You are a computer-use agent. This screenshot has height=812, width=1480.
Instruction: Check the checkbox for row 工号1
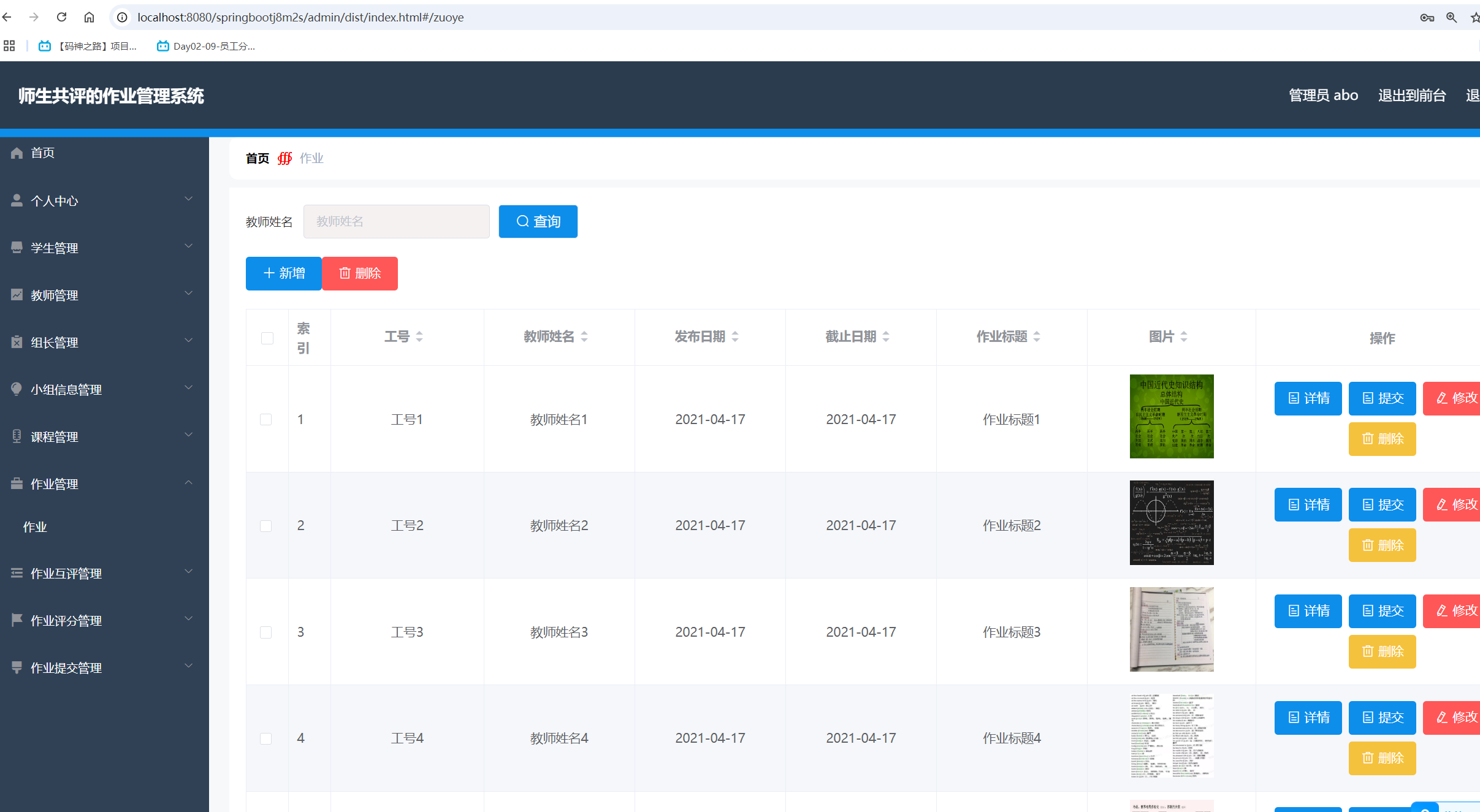(x=266, y=420)
